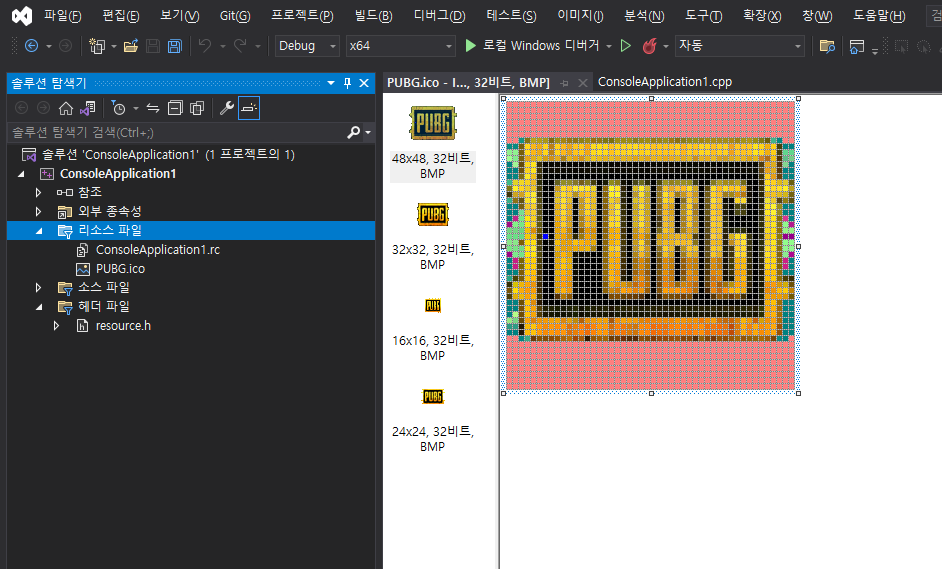Click the Visual Studio logo icon
The height and width of the screenshot is (569, 942).
22,16
